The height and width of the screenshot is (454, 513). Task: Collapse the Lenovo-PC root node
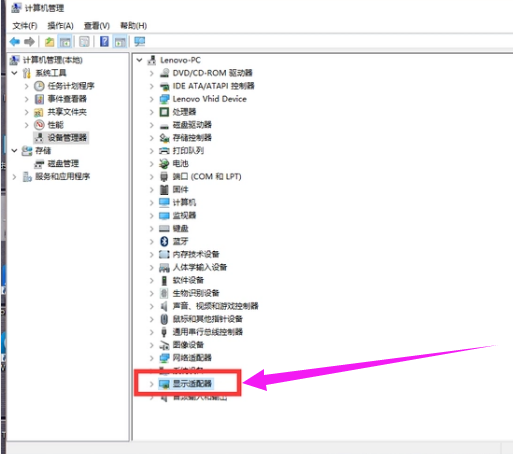pyautogui.click(x=139, y=60)
